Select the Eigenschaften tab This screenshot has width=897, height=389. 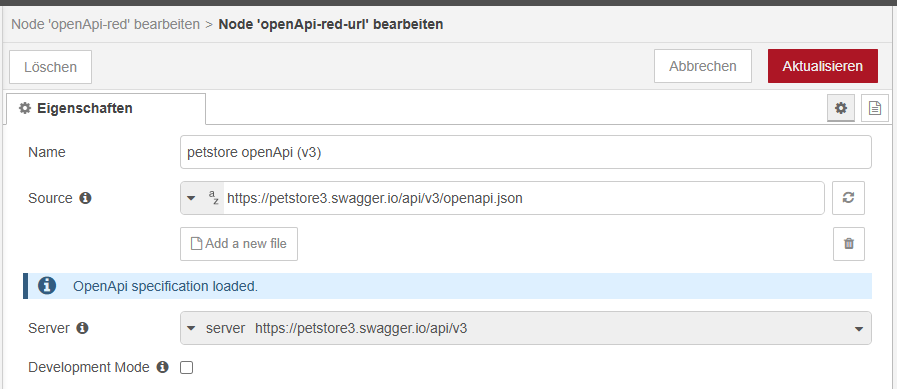coord(106,108)
